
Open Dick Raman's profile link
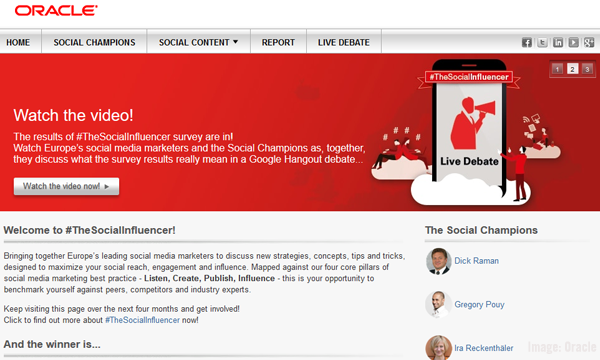click(476, 261)
